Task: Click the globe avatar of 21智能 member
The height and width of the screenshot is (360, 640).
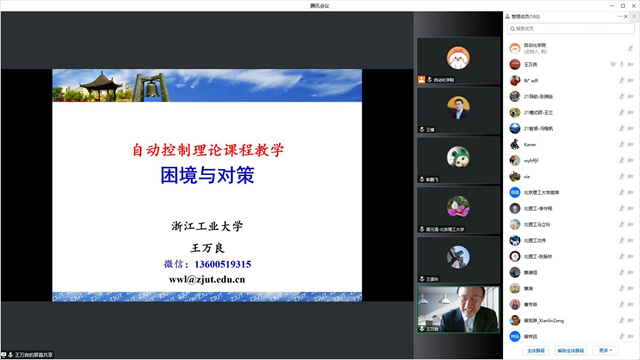Action: coord(515,128)
